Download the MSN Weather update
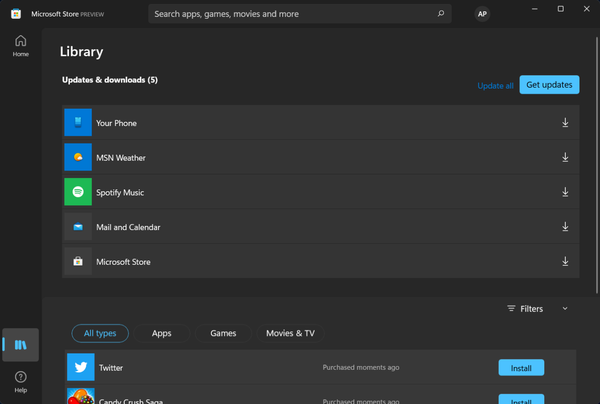 (565, 157)
